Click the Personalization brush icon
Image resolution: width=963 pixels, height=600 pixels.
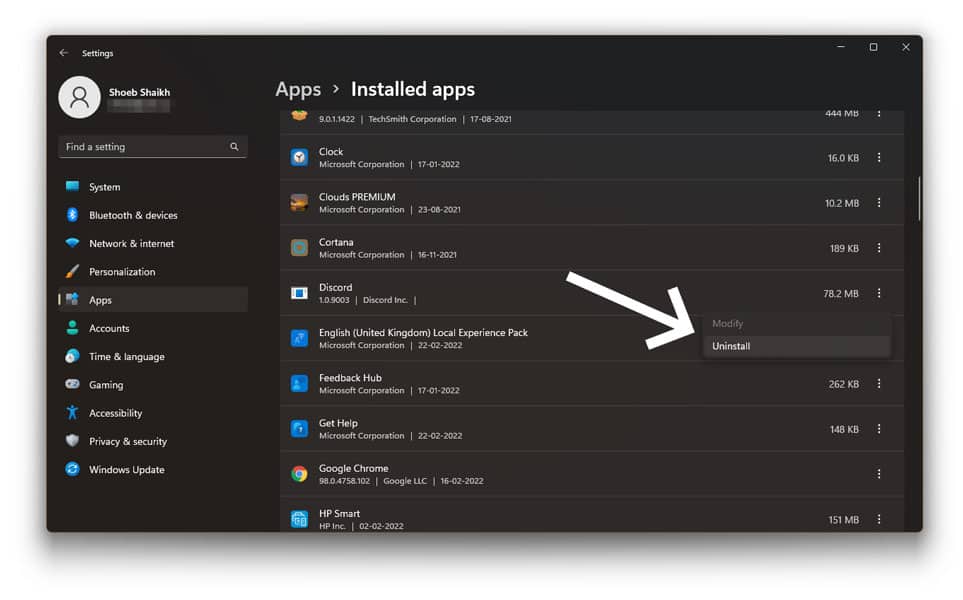pos(72,271)
